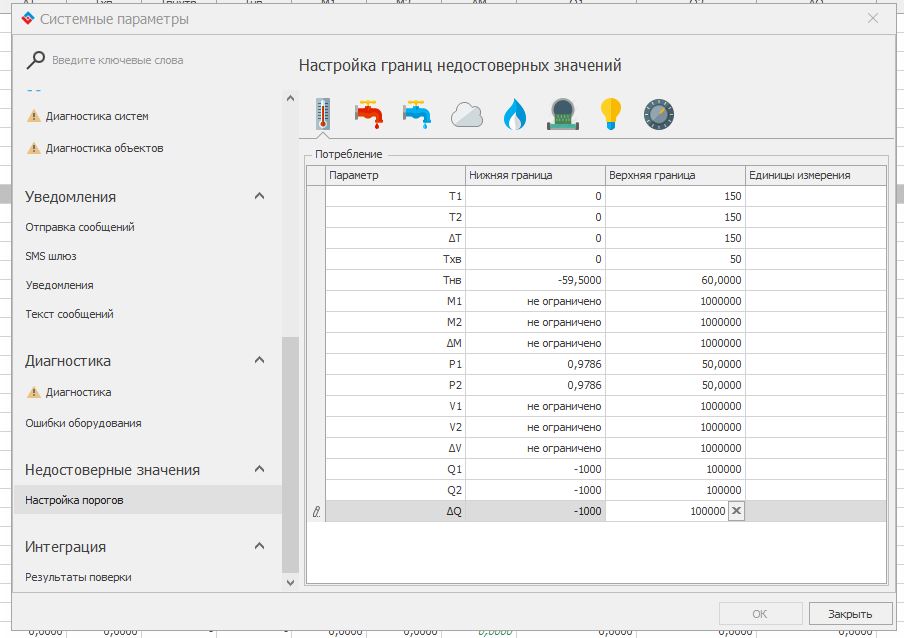Open the blue cold water tap tab
The height and width of the screenshot is (638, 904).
(x=417, y=114)
